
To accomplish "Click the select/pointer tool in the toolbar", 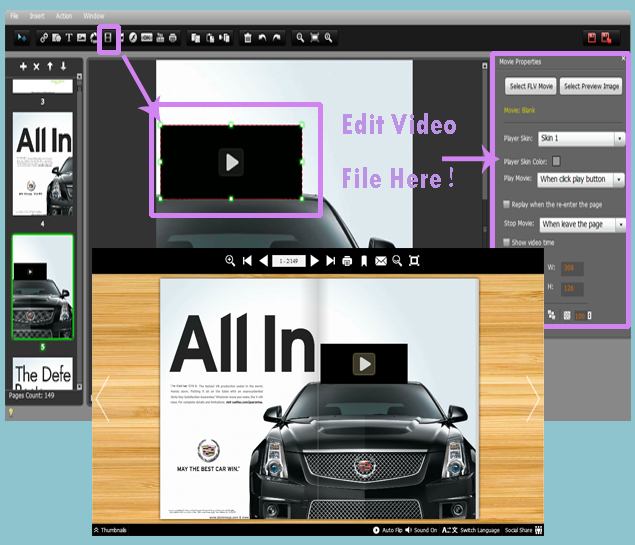I will point(21,38).
